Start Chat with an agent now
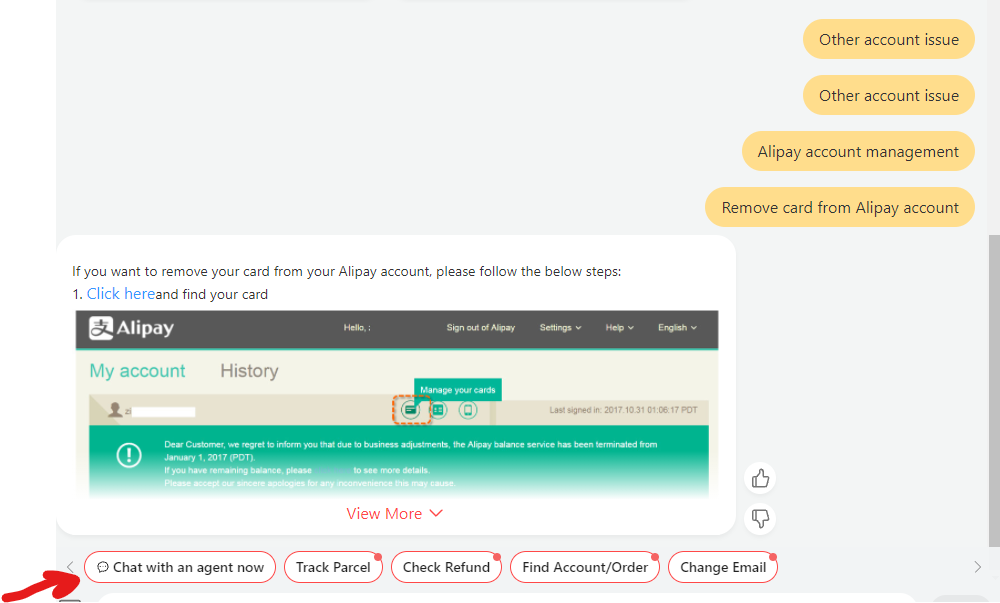The image size is (1000, 603). [180, 567]
